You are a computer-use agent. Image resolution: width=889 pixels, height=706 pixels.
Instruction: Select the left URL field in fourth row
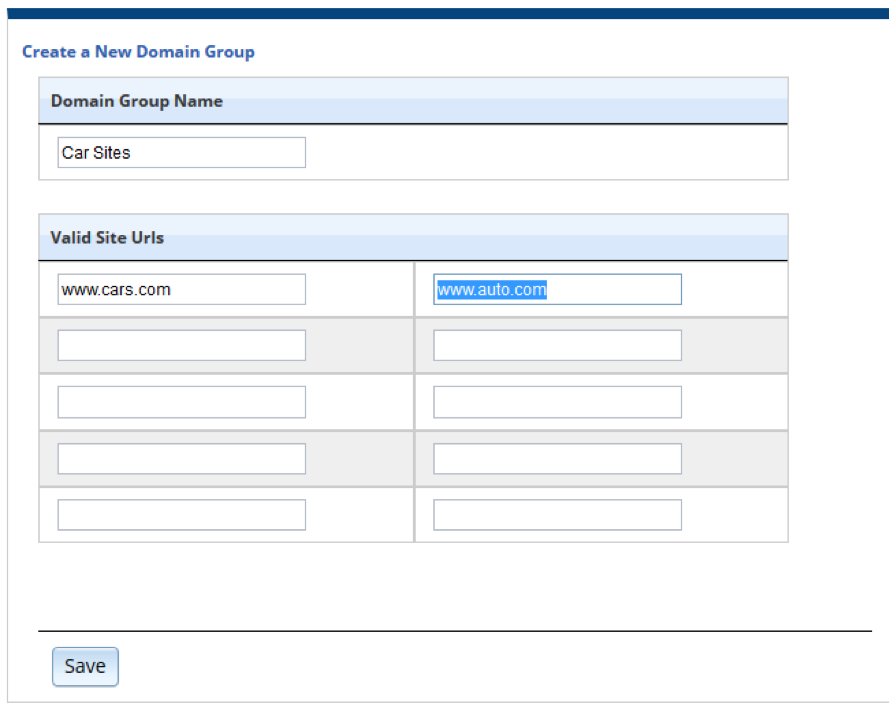[181, 459]
